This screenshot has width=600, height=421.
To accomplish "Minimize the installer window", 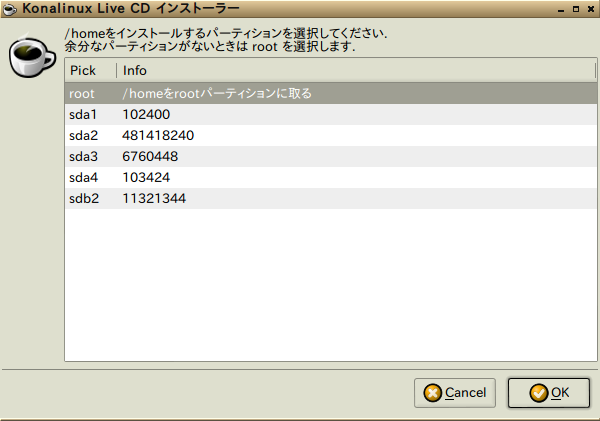I will point(561,10).
